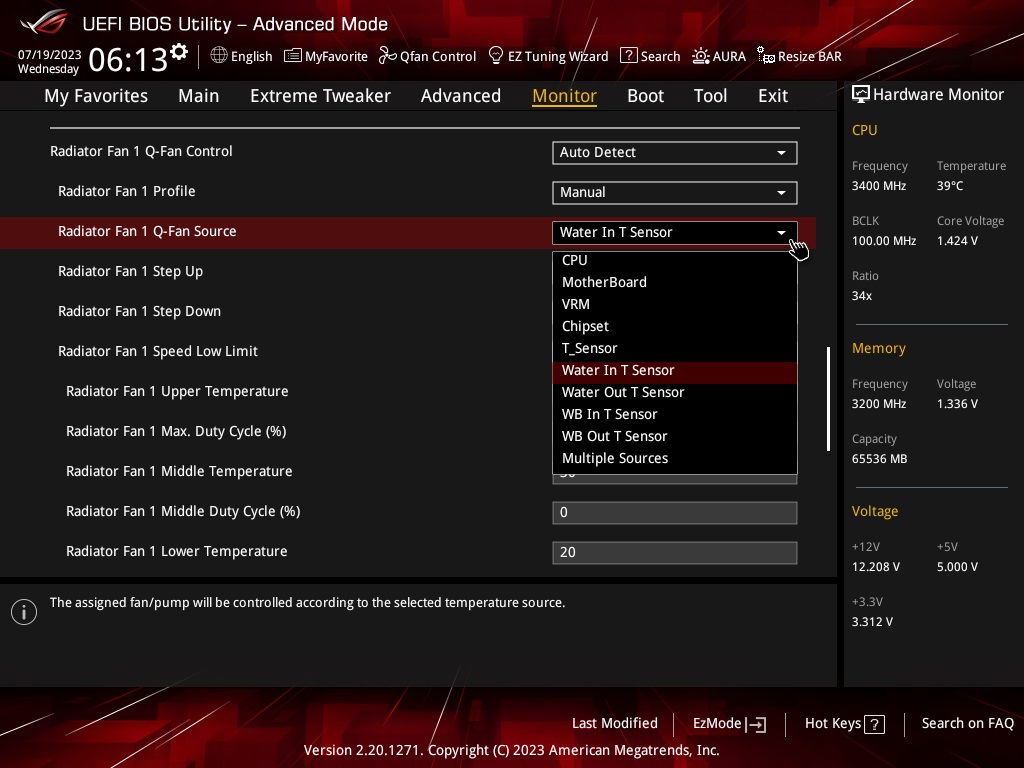
Task: Select Water Out T Sensor option
Action: (x=675, y=392)
